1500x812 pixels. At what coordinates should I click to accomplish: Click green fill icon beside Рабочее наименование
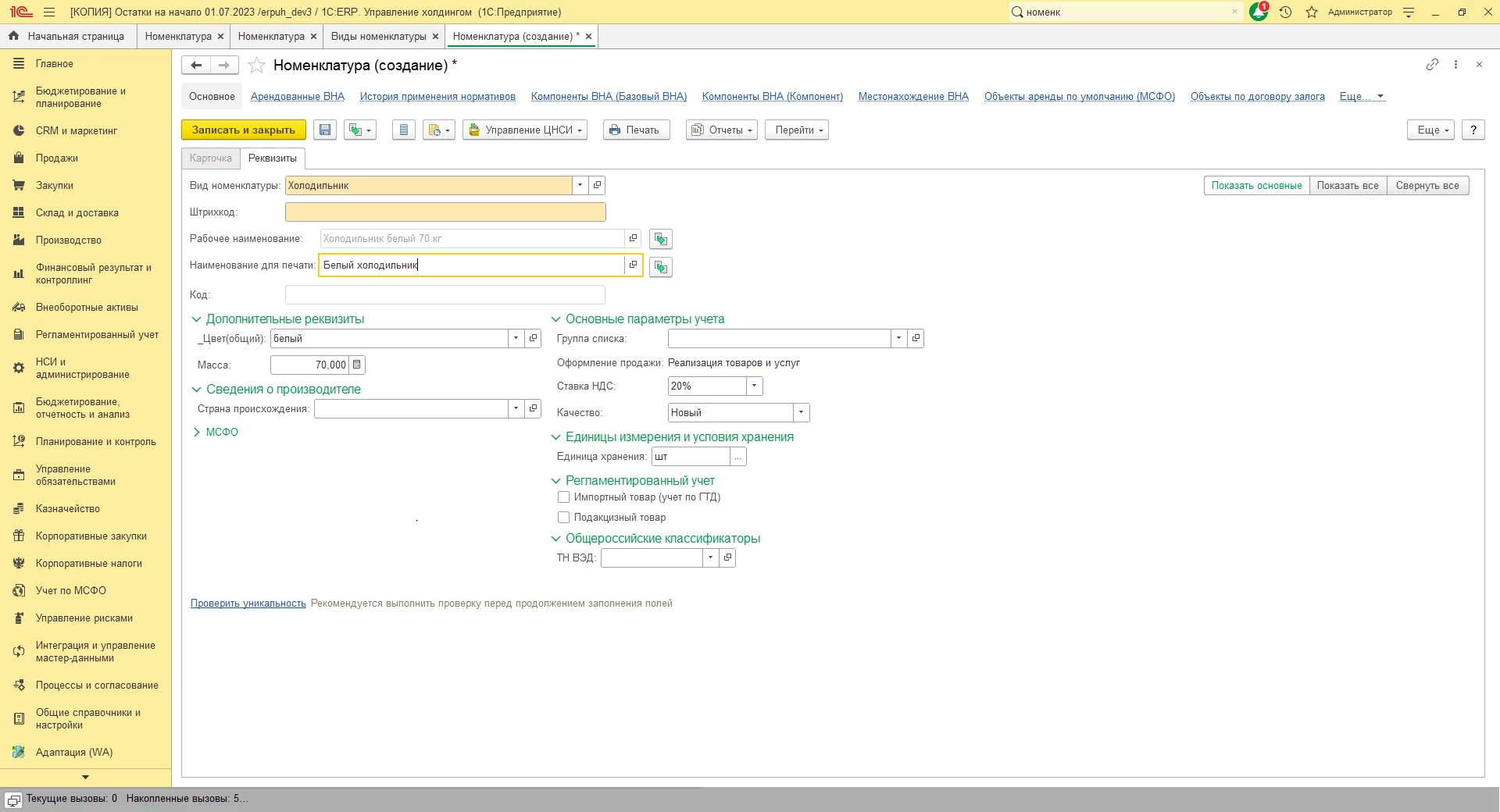pos(661,239)
